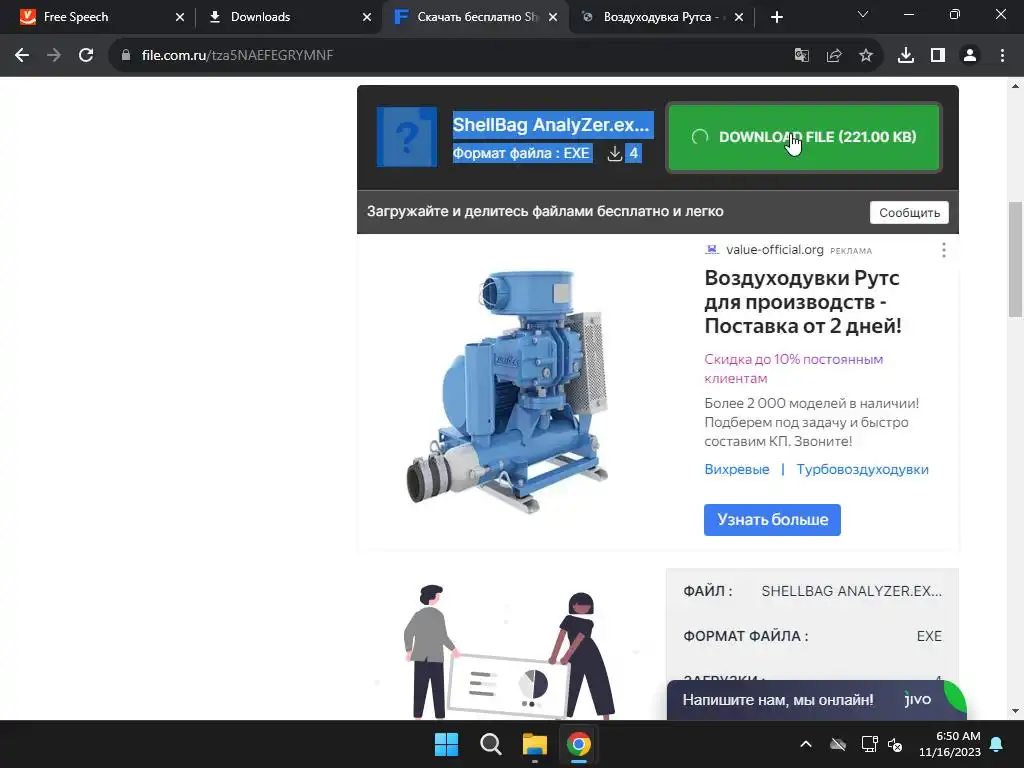Open the Windows Start menu
The height and width of the screenshot is (768, 1024).
point(447,744)
